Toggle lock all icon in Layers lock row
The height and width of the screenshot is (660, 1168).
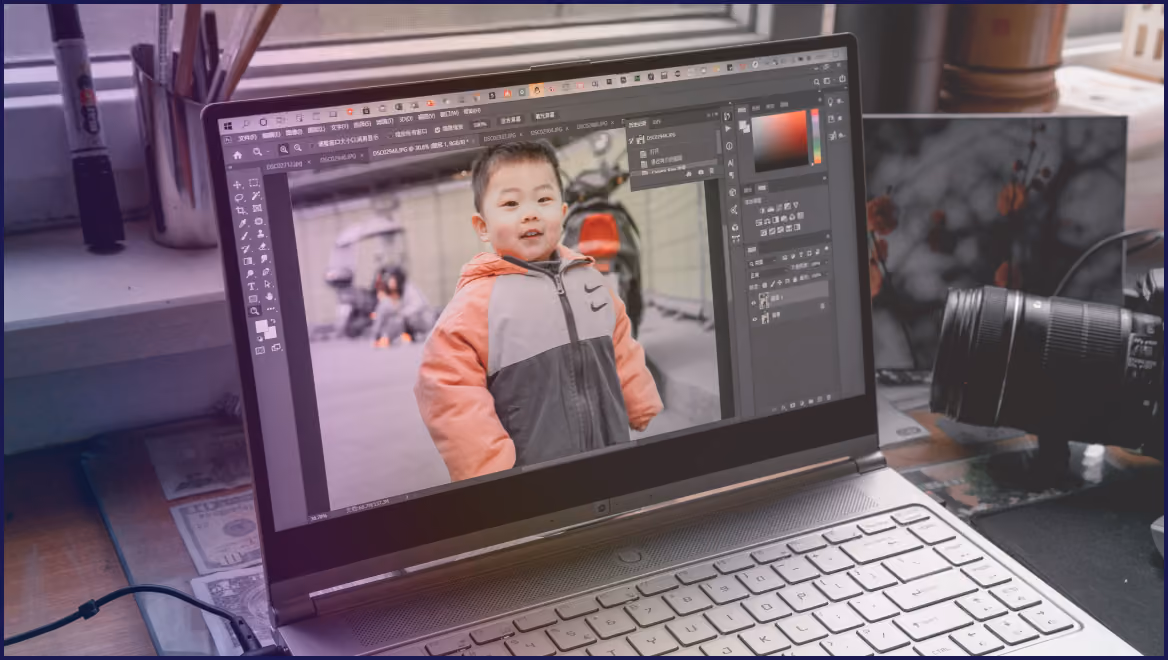pyautogui.click(x=795, y=279)
